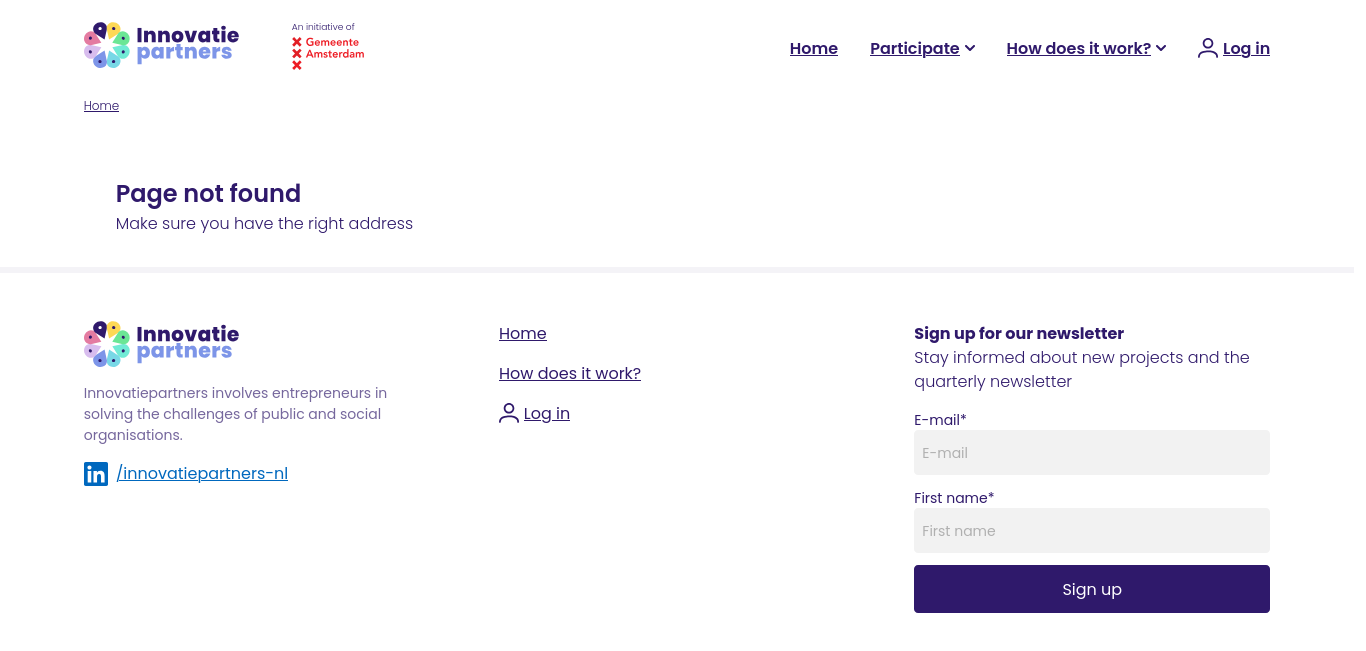Image resolution: width=1366 pixels, height=651 pixels.
Task: Go to Home in the top navigation
Action: (814, 48)
